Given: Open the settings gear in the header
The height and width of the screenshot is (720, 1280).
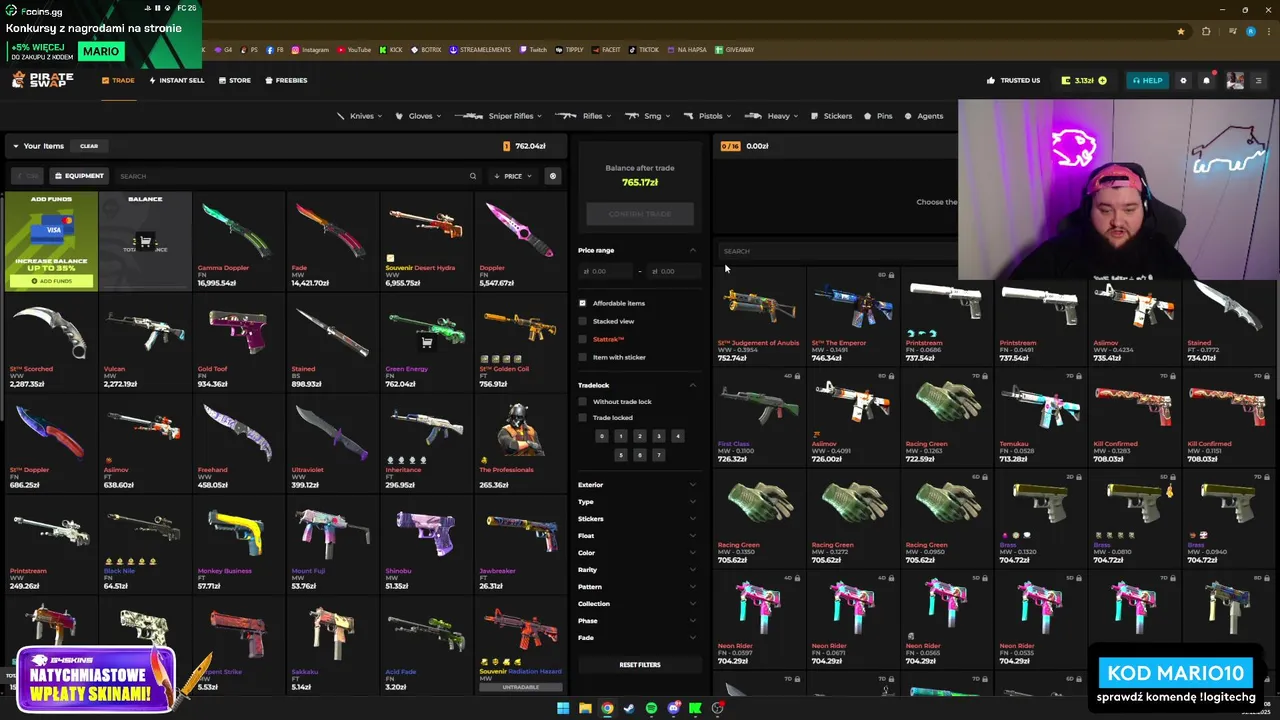Looking at the screenshot, I should tap(1183, 80).
